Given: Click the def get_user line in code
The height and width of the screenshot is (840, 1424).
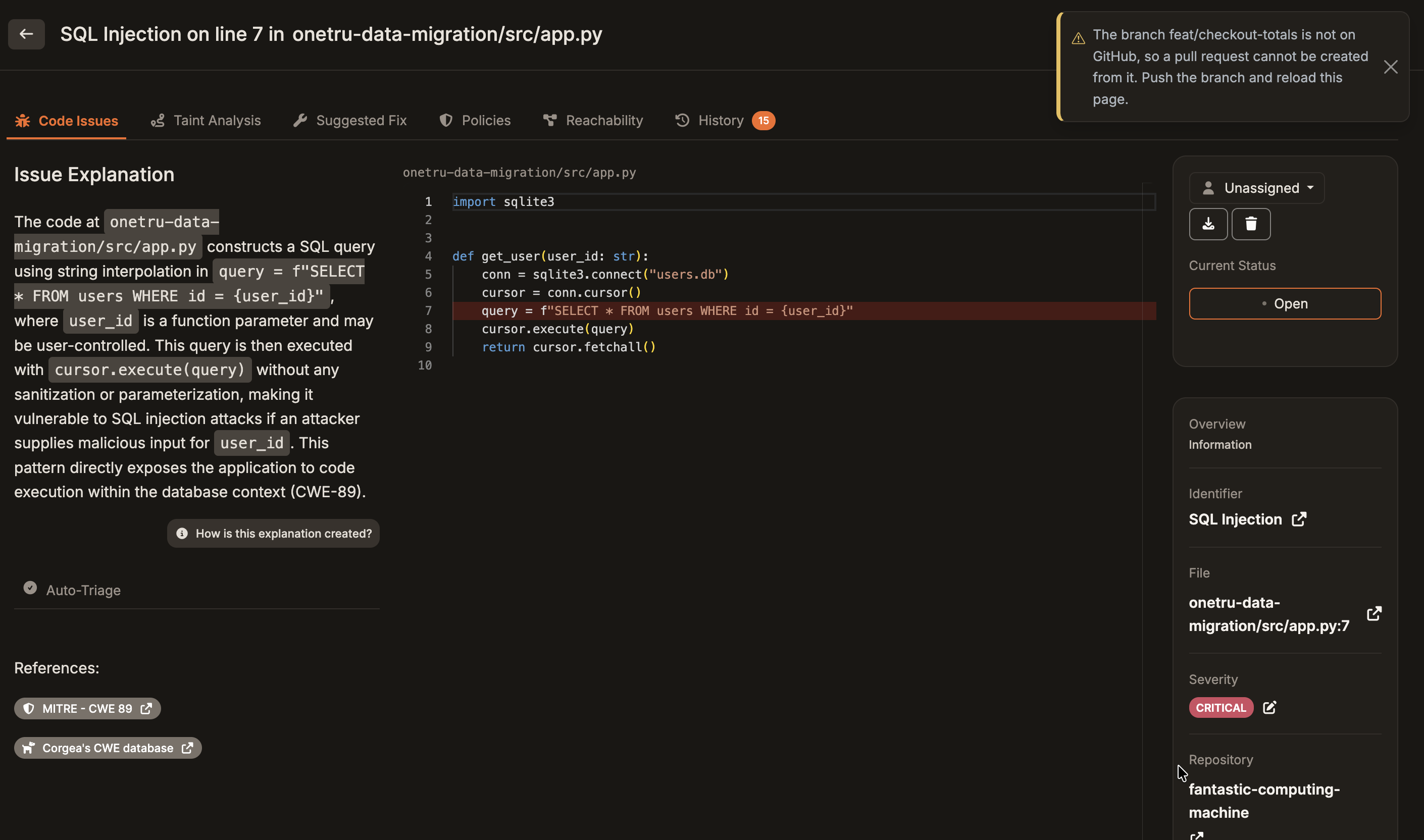Looking at the screenshot, I should (x=550, y=256).
